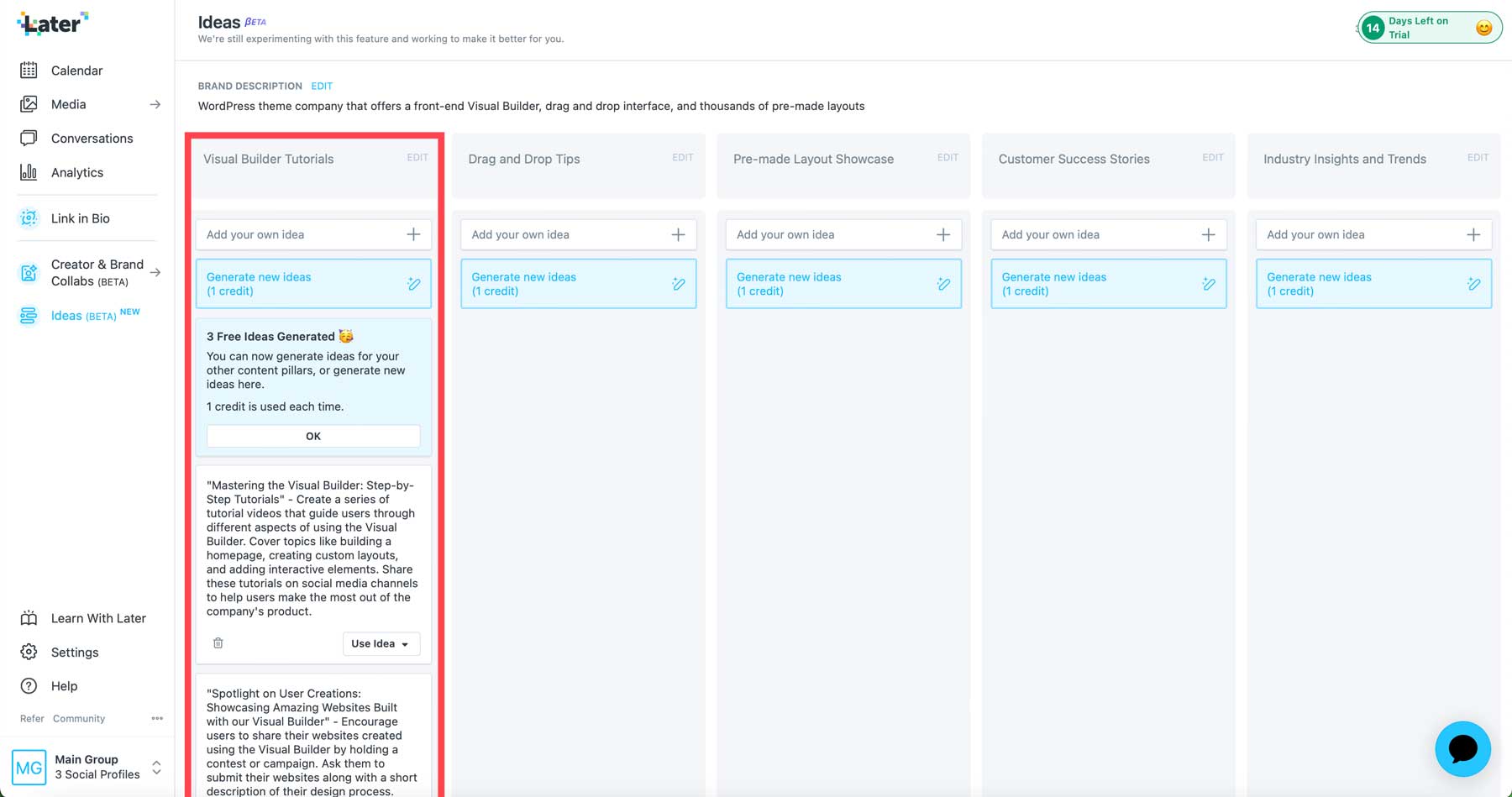Generate new ideas for Customer Success Stories
This screenshot has width=1512, height=797.
coord(1107,283)
